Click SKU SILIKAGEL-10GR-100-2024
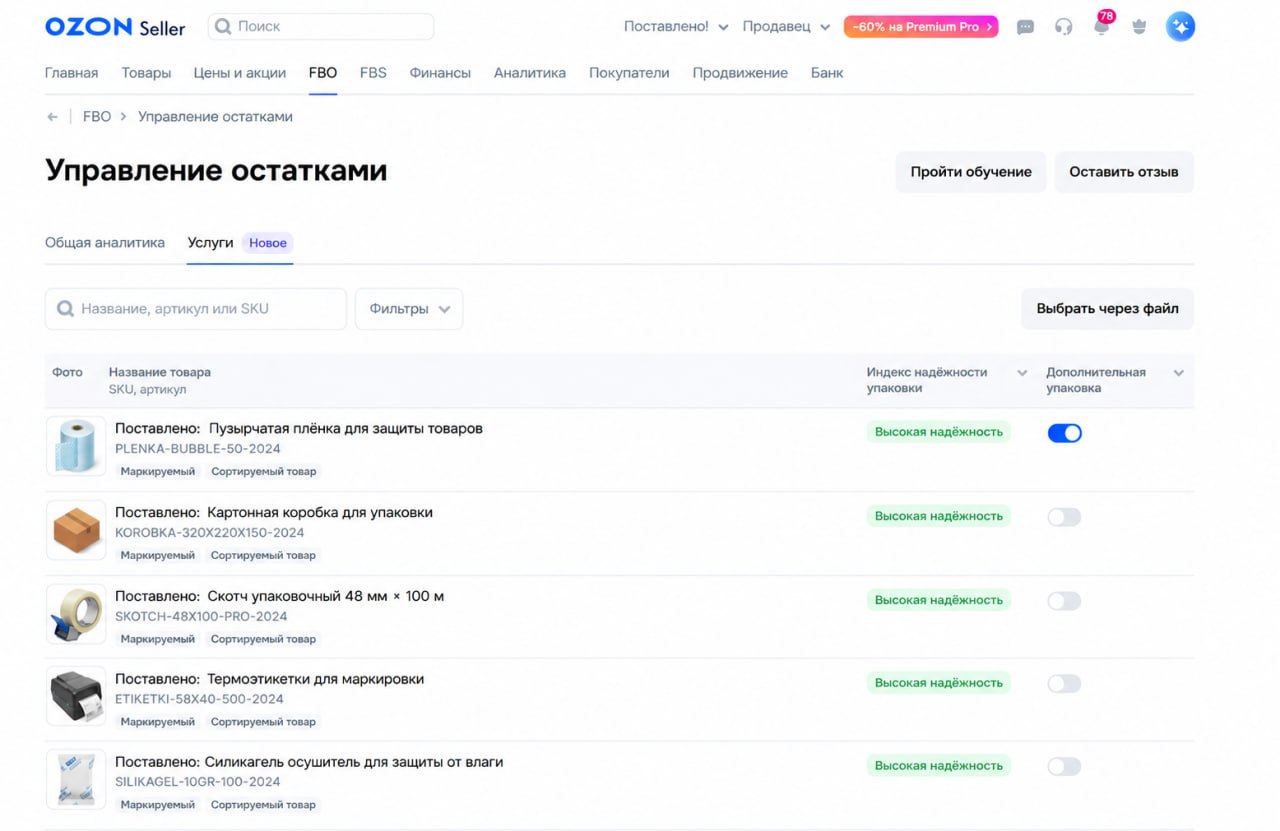1280x831 pixels. coord(198,783)
